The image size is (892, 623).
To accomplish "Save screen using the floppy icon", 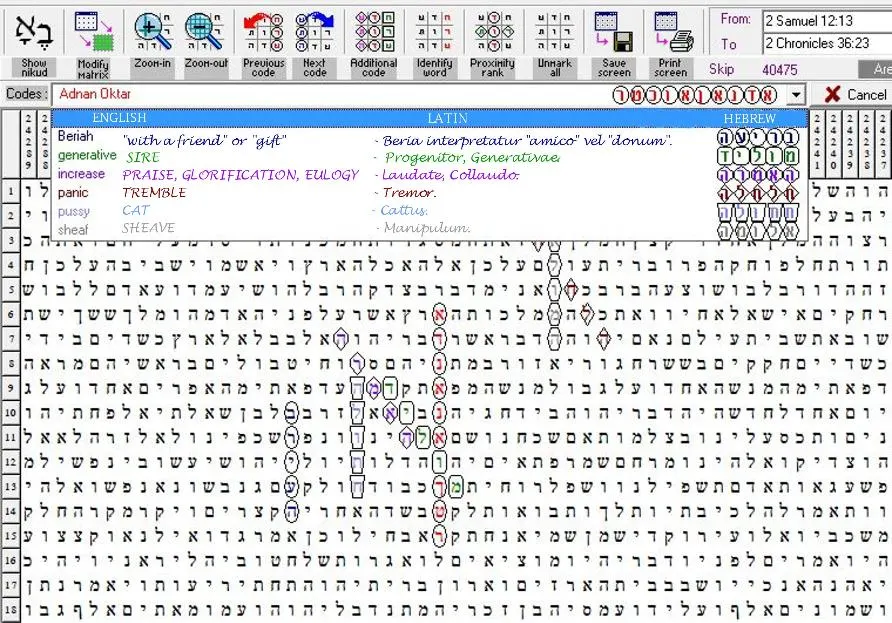I will (614, 32).
